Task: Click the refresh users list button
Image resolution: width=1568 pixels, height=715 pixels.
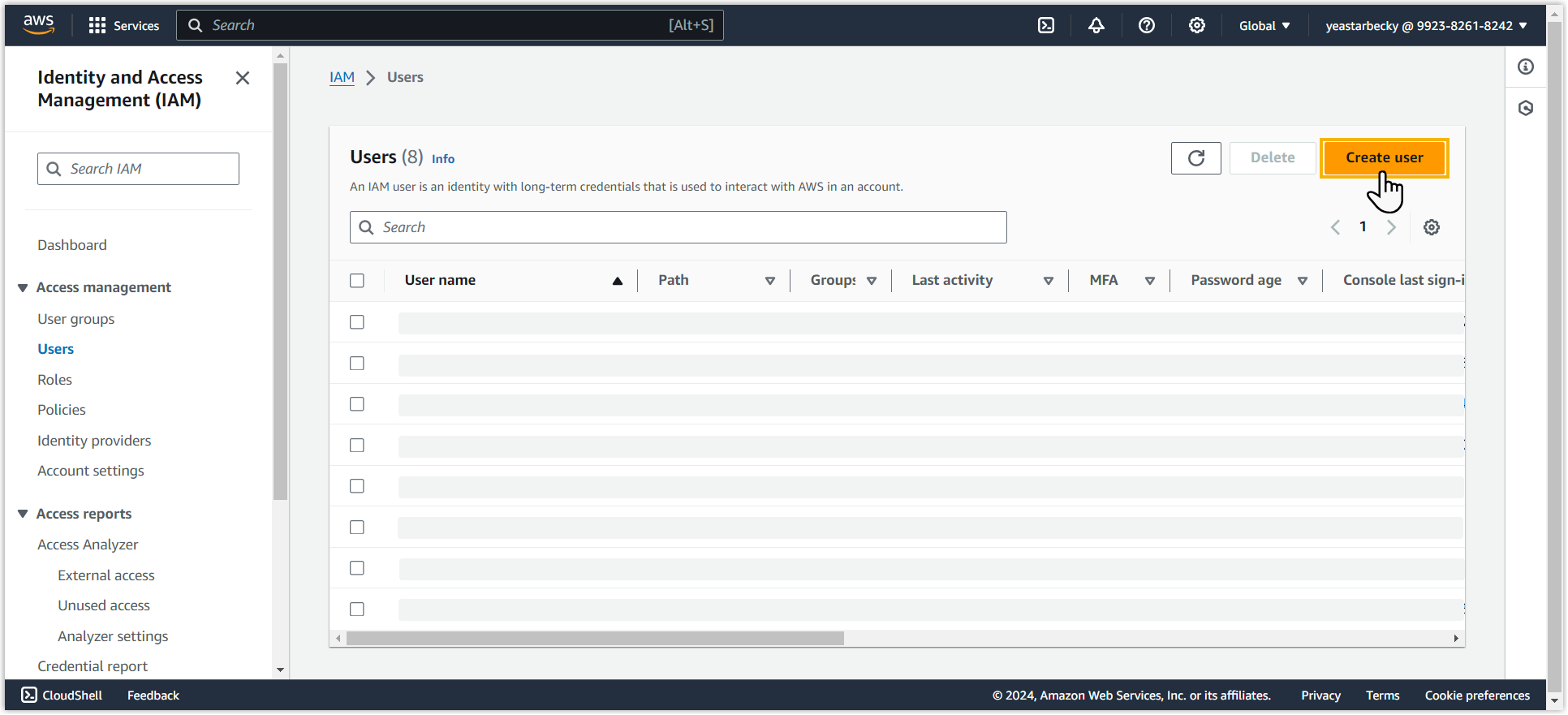Action: click(1195, 157)
